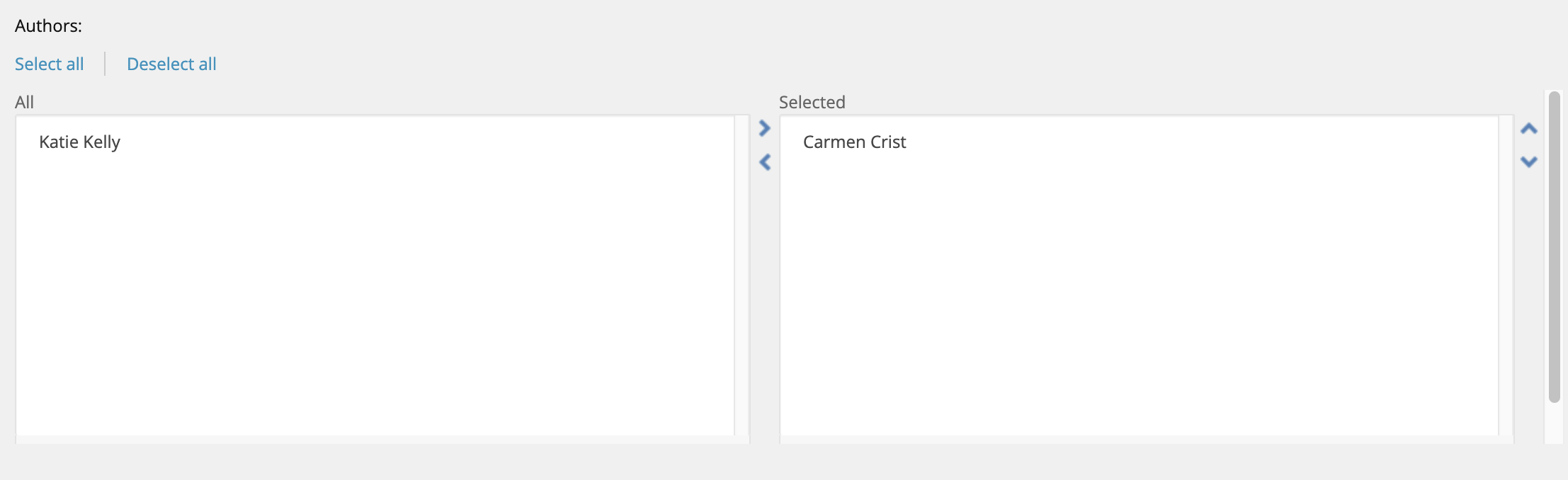Select Katie Kelly in the All list

[80, 142]
